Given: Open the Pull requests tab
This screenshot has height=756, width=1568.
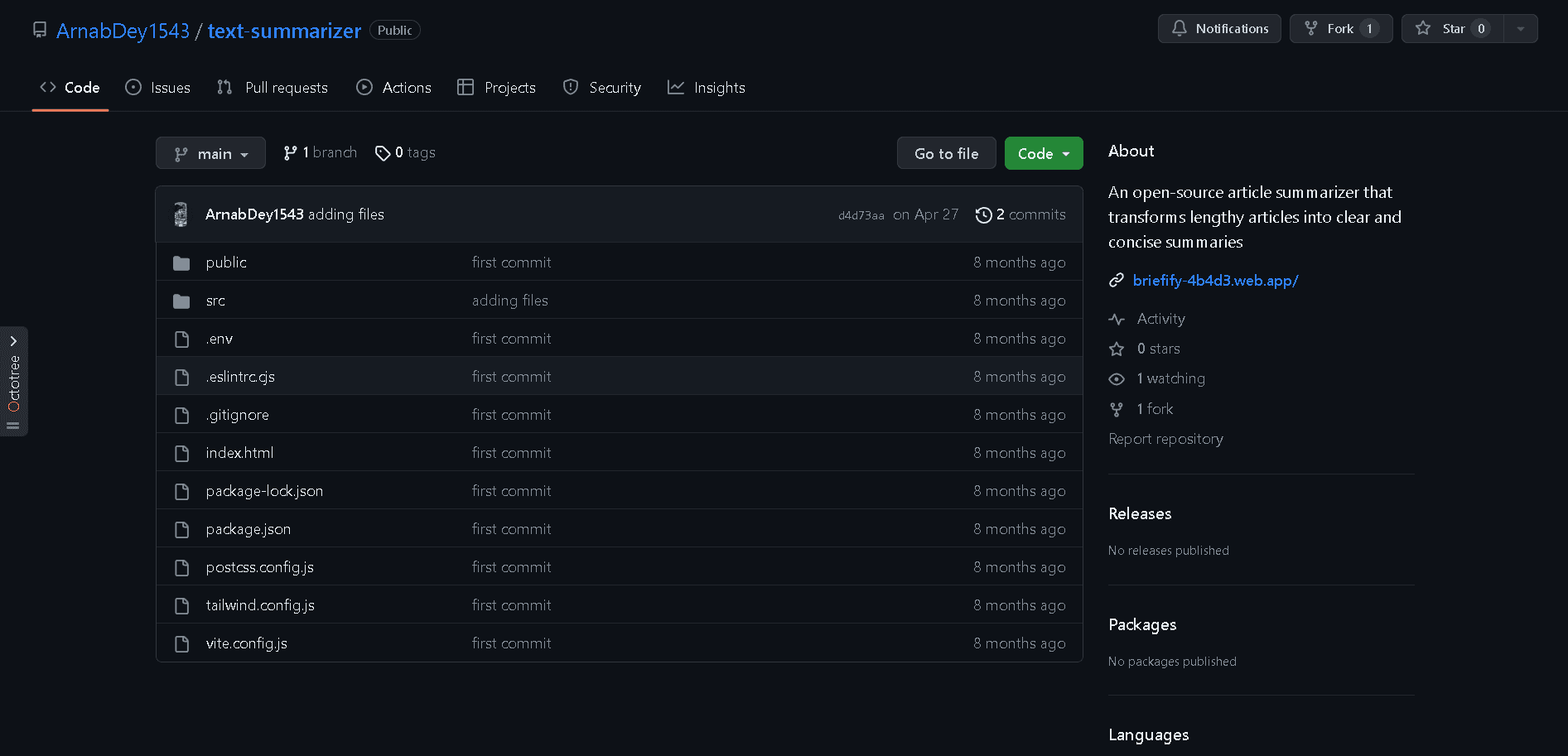Looking at the screenshot, I should tap(273, 87).
